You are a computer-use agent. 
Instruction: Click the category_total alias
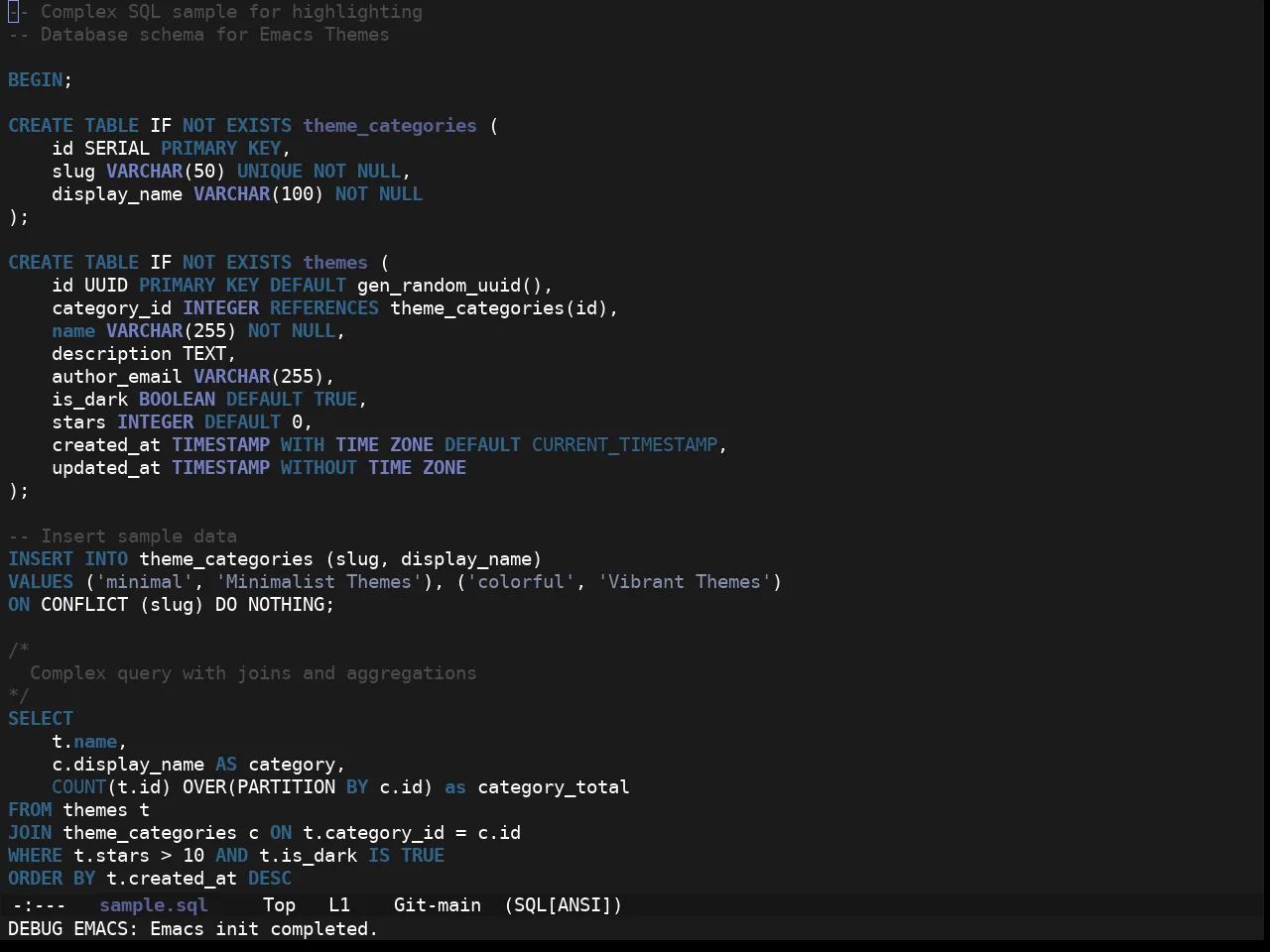(x=554, y=786)
